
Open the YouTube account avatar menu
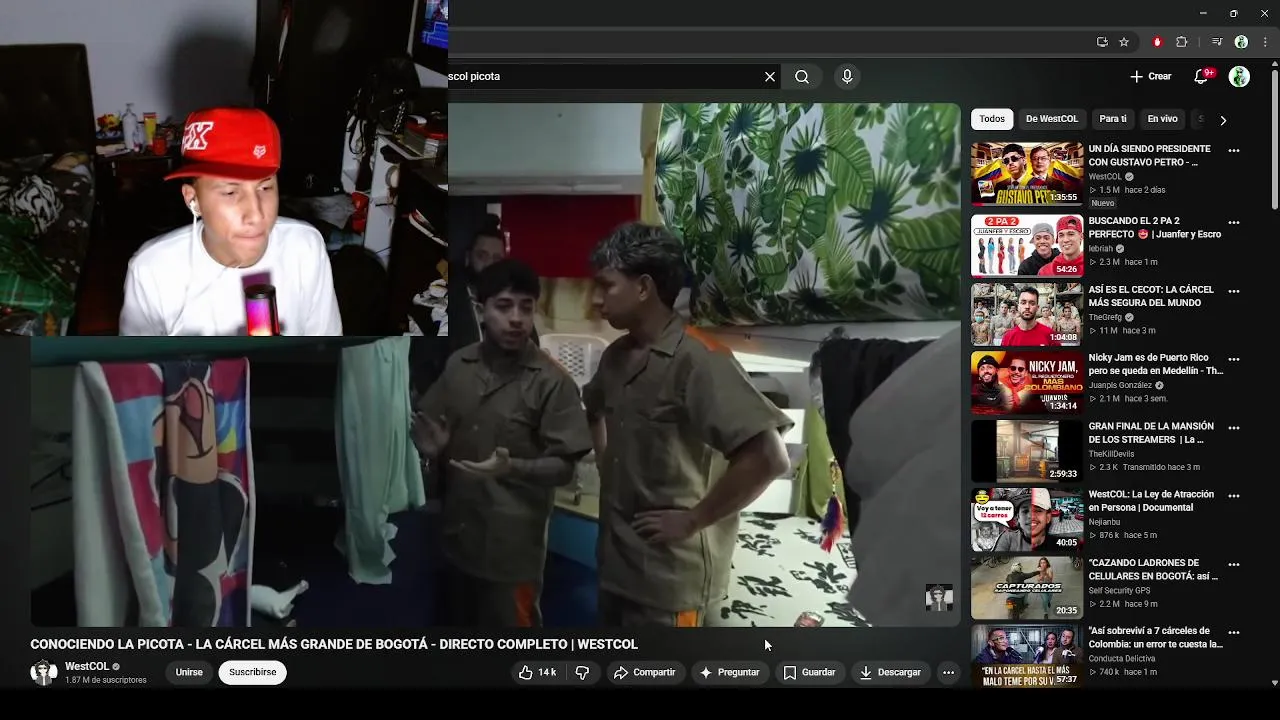[1239, 76]
